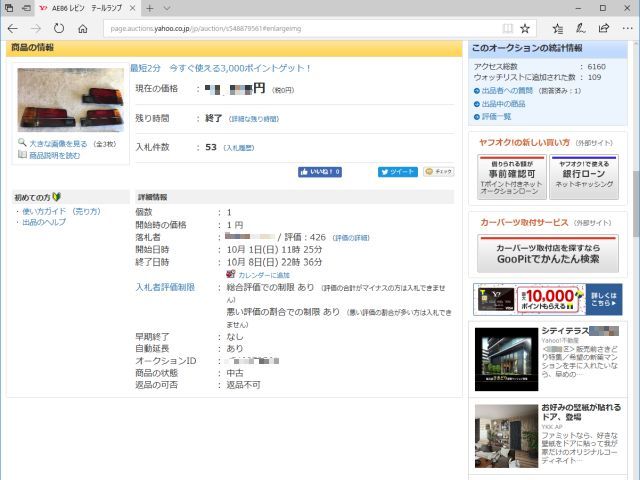Open reading view from the address bar
This screenshot has height=480, width=640.
click(x=507, y=28)
